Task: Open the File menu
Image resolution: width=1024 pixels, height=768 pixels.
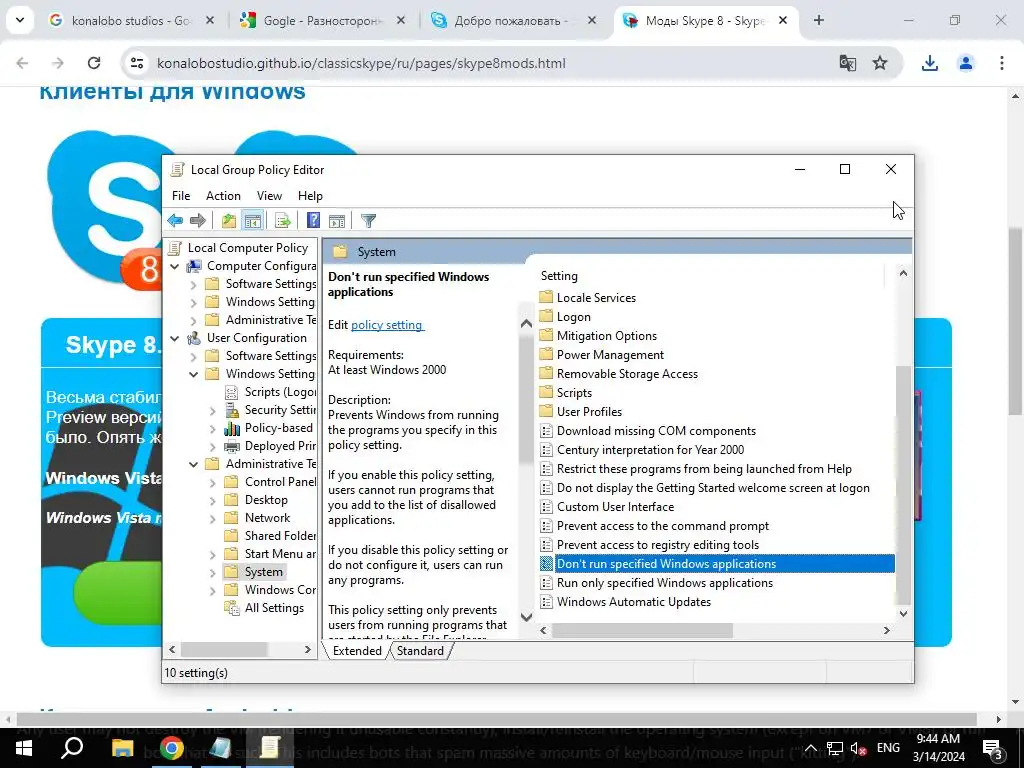Action: pyautogui.click(x=181, y=196)
